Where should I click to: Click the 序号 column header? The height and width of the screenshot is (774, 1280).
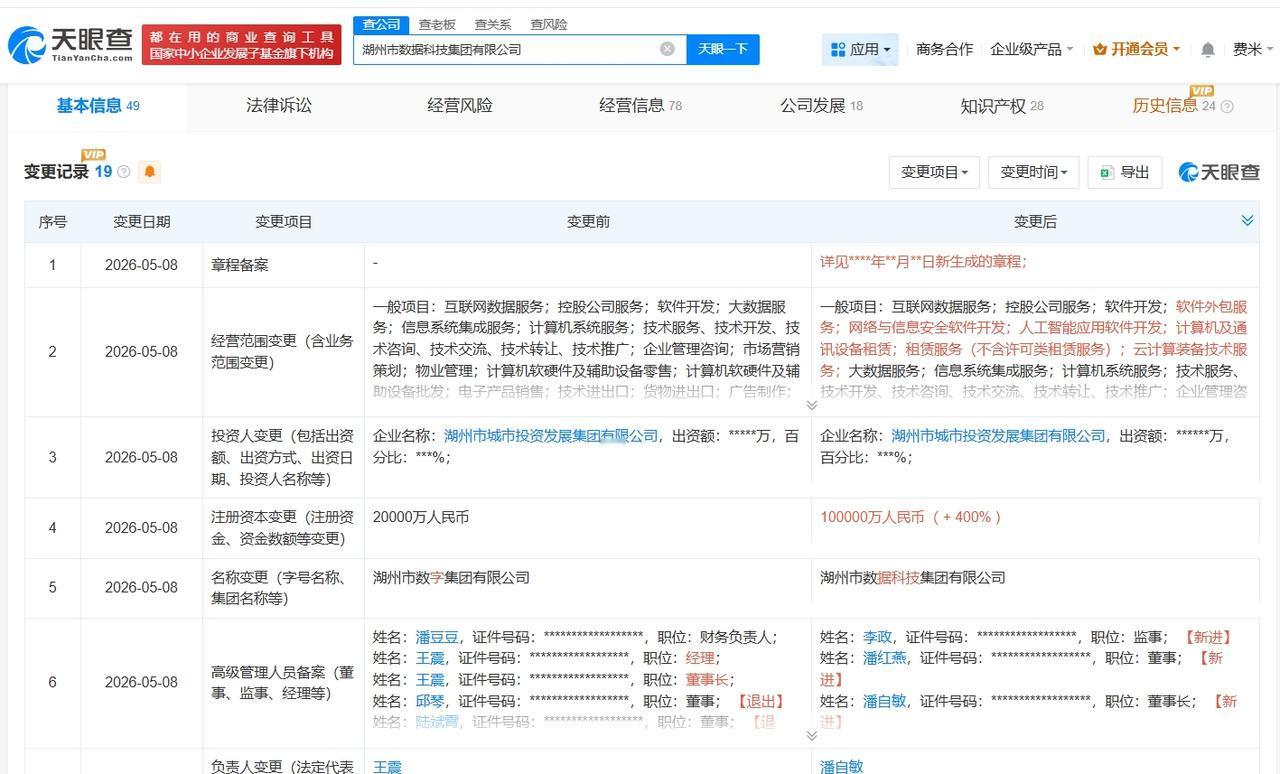click(x=52, y=222)
